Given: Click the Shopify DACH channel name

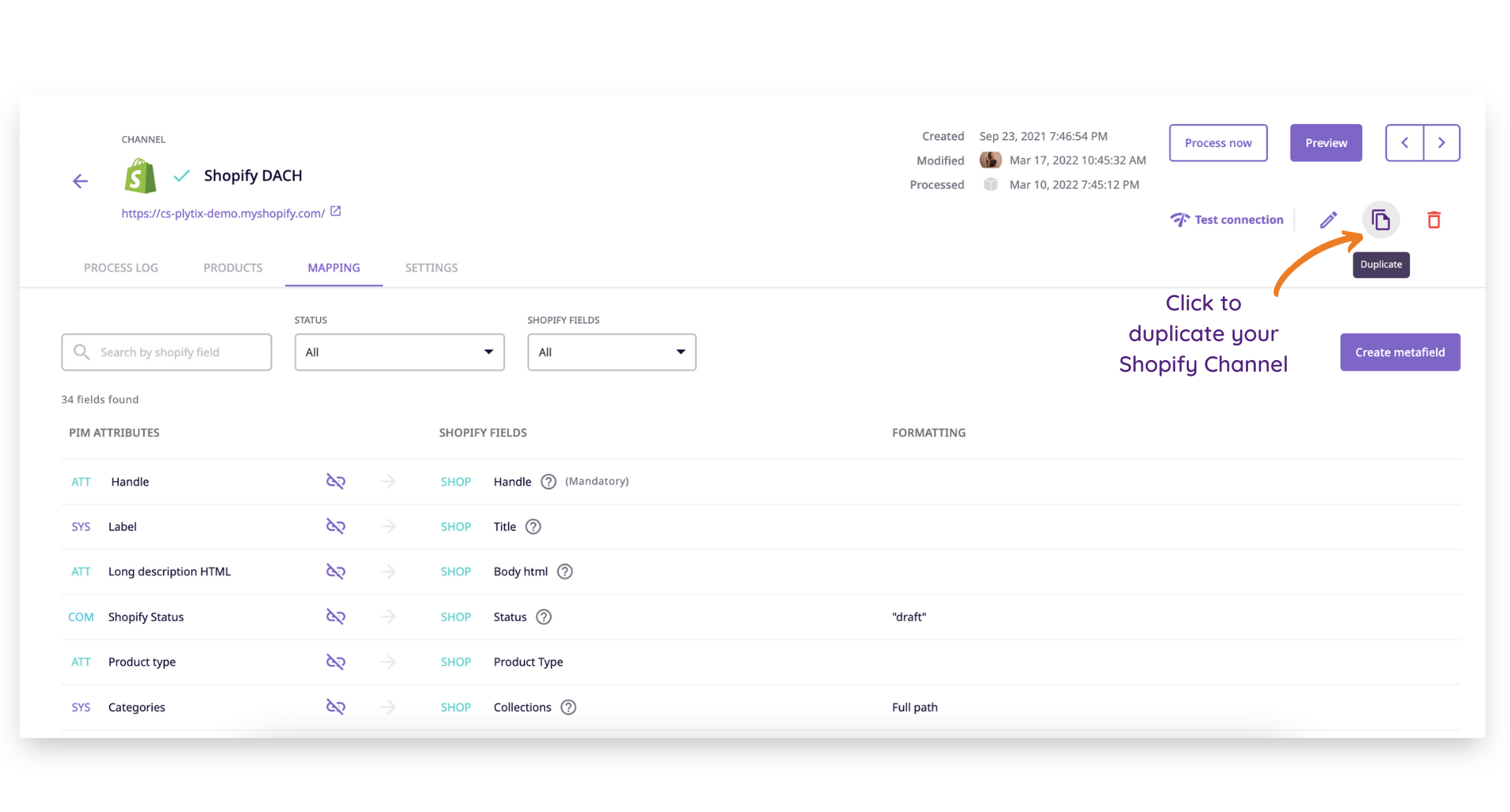Looking at the screenshot, I should (253, 176).
